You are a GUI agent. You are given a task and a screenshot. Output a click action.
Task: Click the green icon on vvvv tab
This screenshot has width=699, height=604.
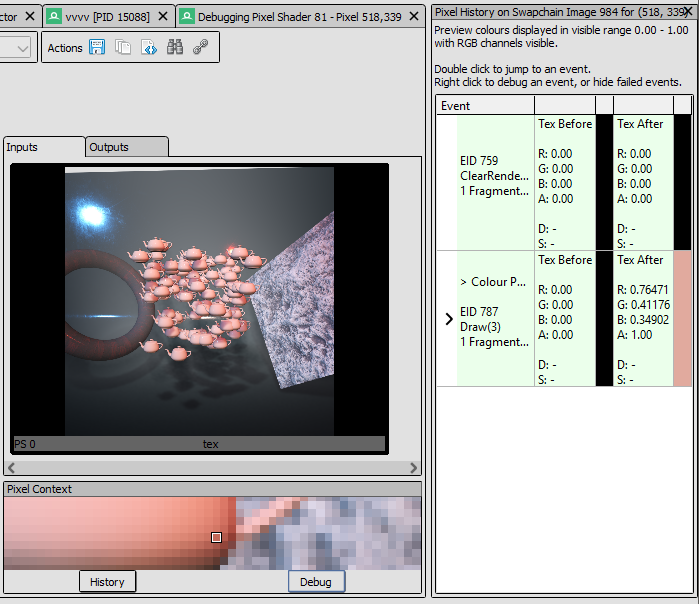tap(54, 17)
